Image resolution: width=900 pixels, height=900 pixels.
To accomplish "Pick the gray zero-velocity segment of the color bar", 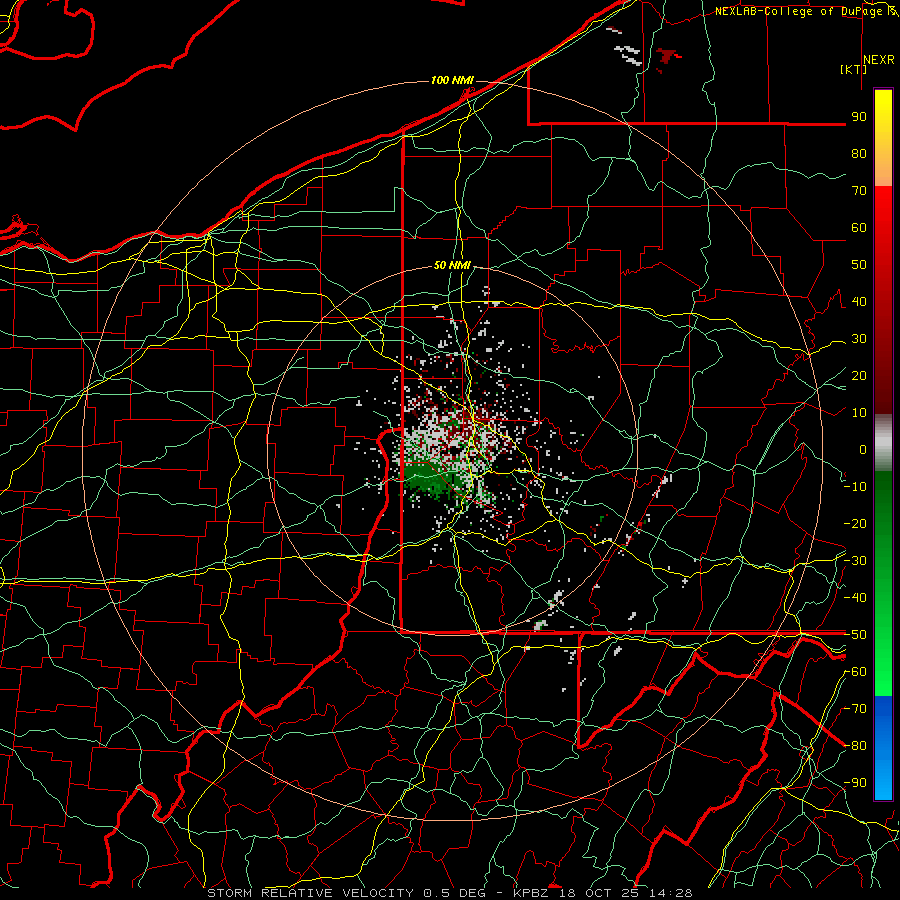I will [x=883, y=443].
